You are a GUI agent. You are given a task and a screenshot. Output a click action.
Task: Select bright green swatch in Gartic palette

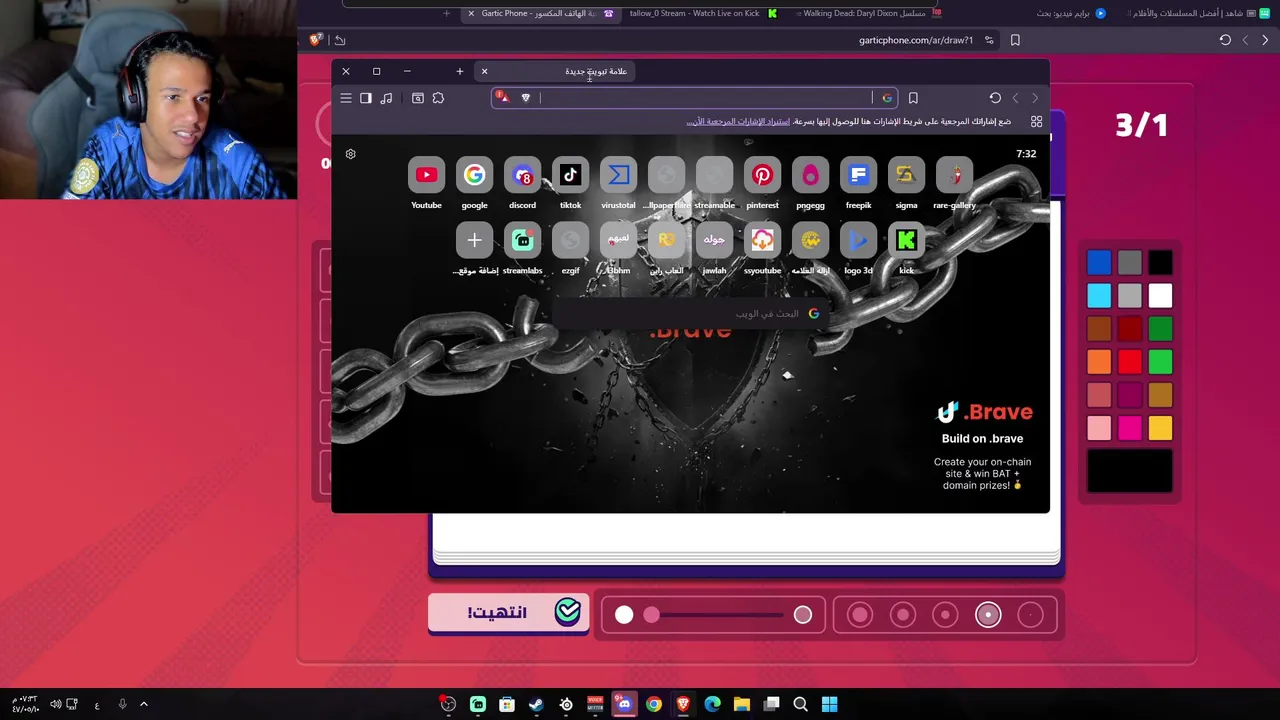click(x=1160, y=362)
